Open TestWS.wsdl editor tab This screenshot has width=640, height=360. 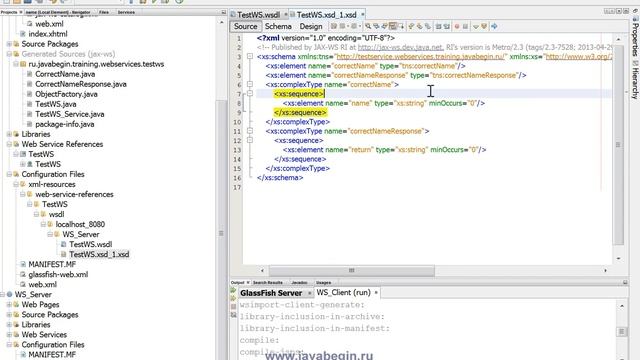tap(258, 15)
